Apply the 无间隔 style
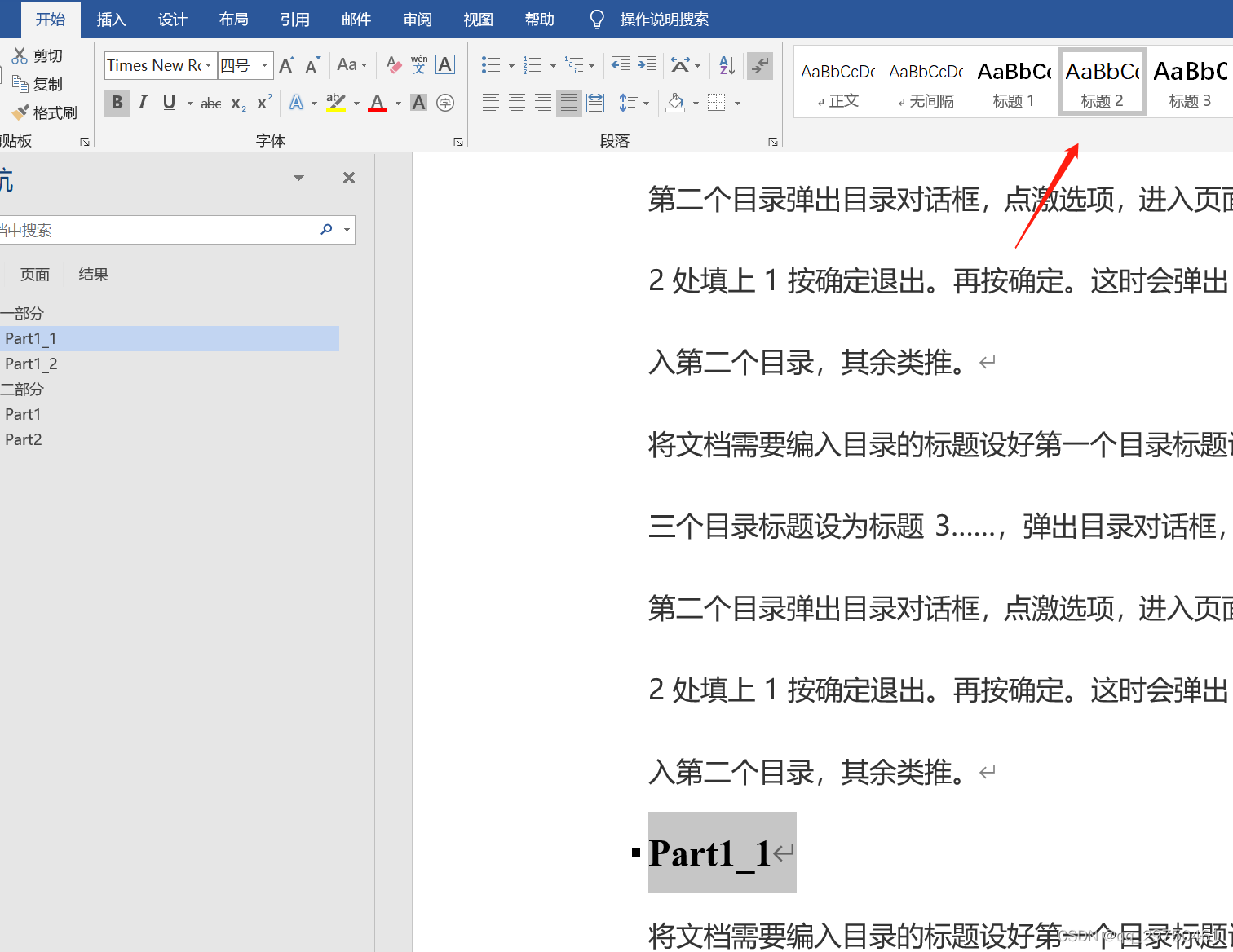 [x=926, y=82]
